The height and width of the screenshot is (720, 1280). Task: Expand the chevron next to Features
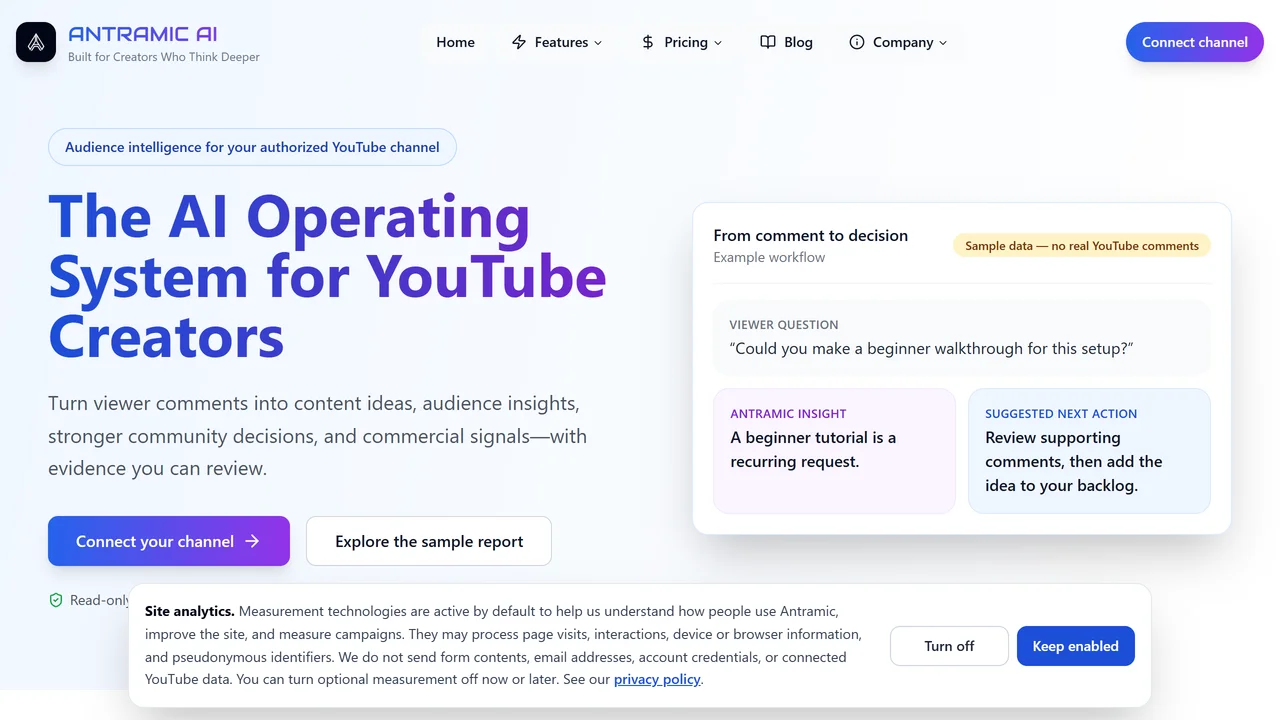[x=598, y=43]
